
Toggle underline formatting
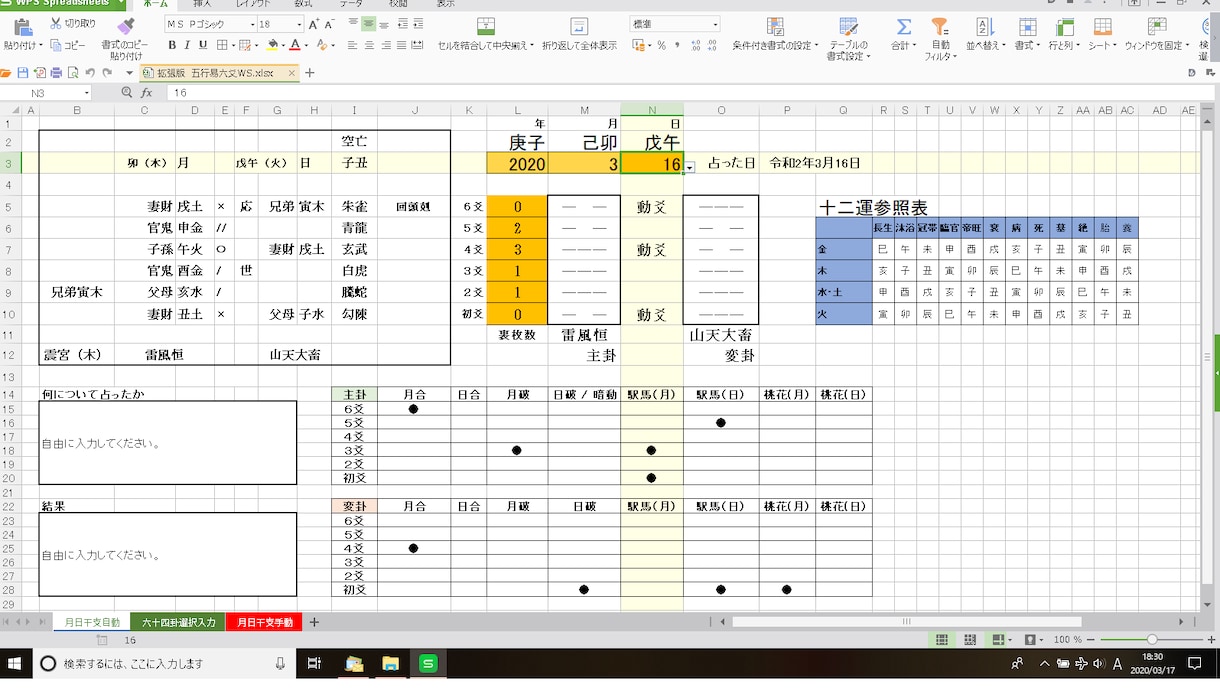pos(204,45)
